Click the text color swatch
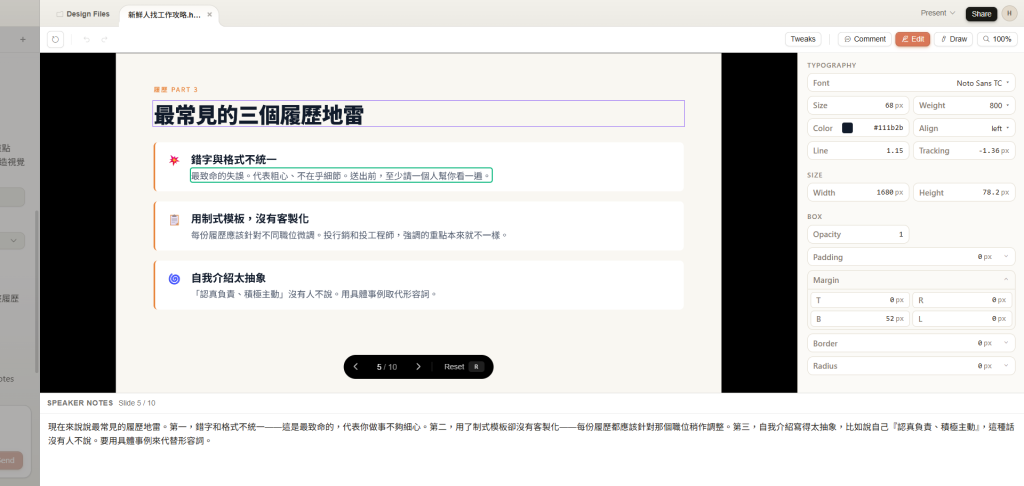Viewport: 1024px width, 486px height. [847, 128]
